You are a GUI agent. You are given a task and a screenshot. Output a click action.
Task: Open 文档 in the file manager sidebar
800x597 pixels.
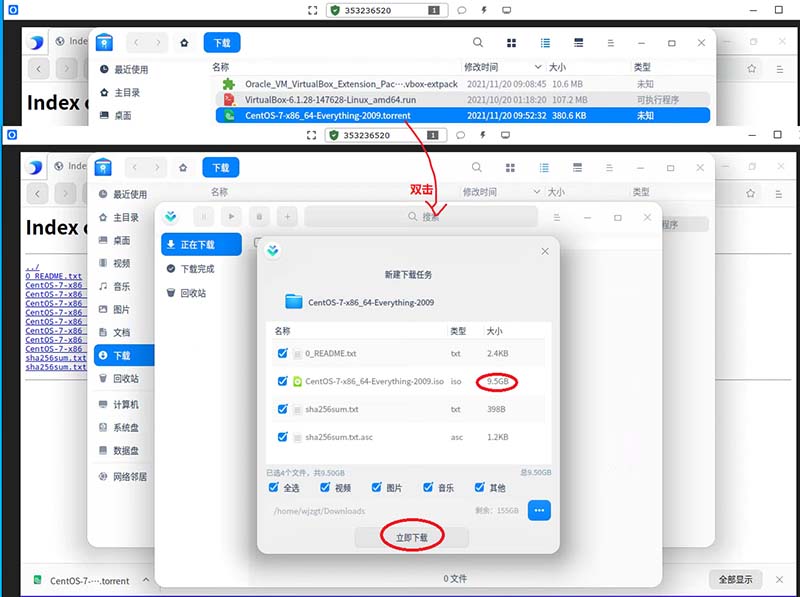pyautogui.click(x=120, y=332)
